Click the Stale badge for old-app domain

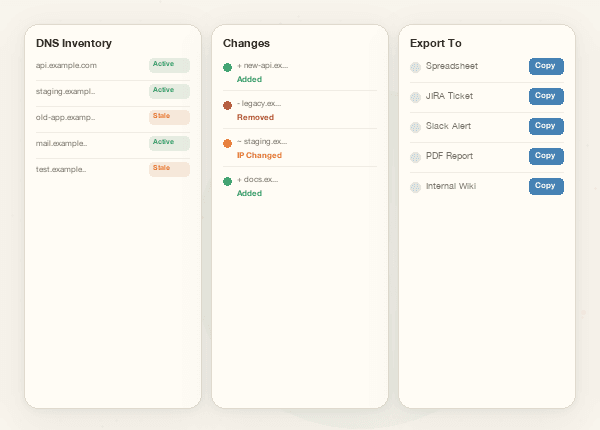coord(169,117)
